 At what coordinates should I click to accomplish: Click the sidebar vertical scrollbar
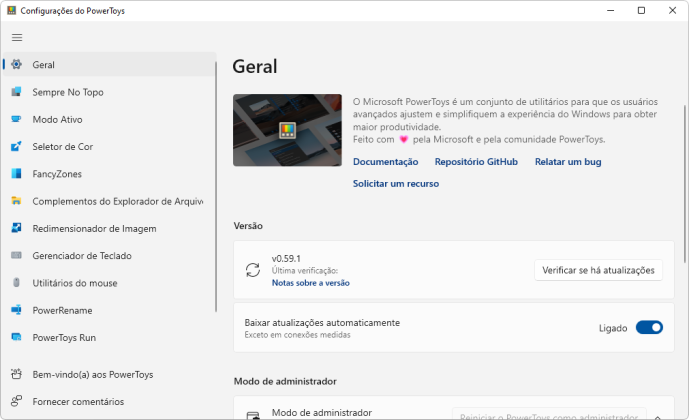pyautogui.click(x=216, y=187)
